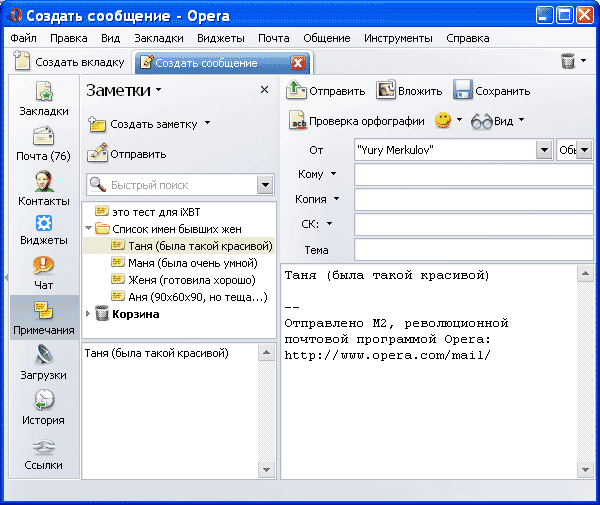Click the Создать вкладку button
The width and height of the screenshot is (600, 505).
click(x=69, y=62)
